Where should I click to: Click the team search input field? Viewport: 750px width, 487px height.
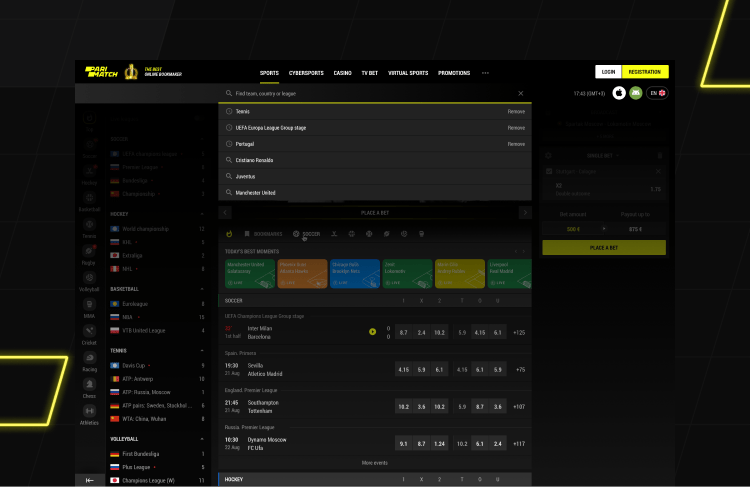click(370, 93)
